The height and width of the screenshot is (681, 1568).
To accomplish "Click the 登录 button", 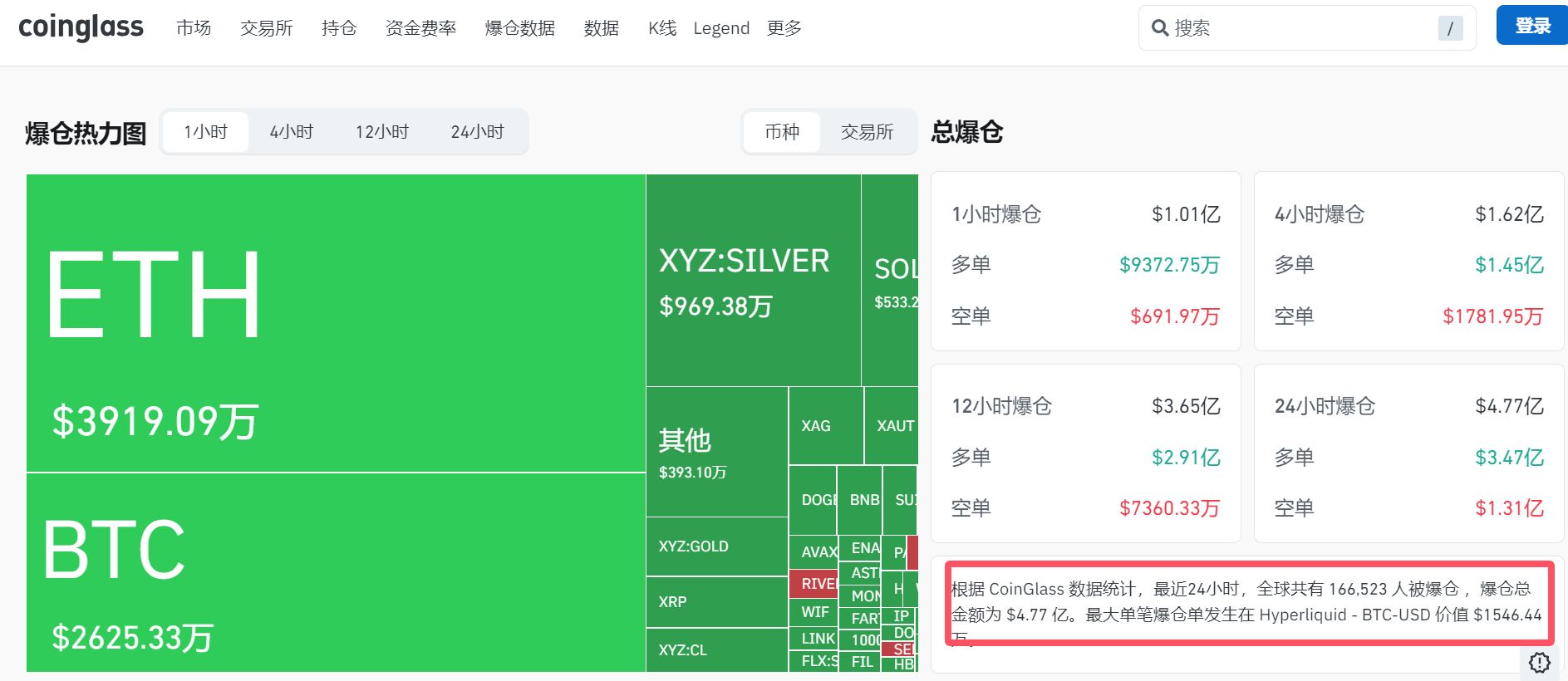I will click(x=1531, y=26).
